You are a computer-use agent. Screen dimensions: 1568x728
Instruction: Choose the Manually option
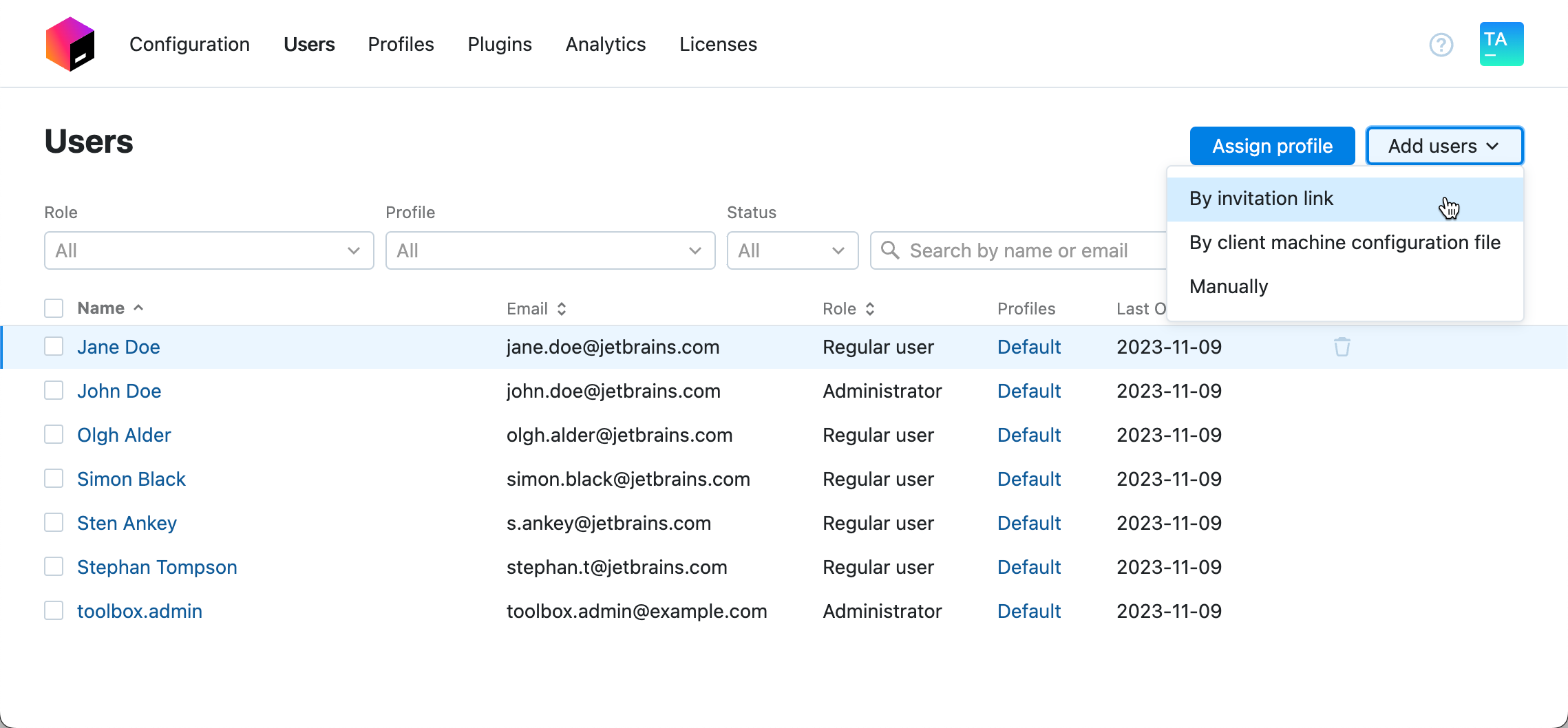click(1345, 287)
